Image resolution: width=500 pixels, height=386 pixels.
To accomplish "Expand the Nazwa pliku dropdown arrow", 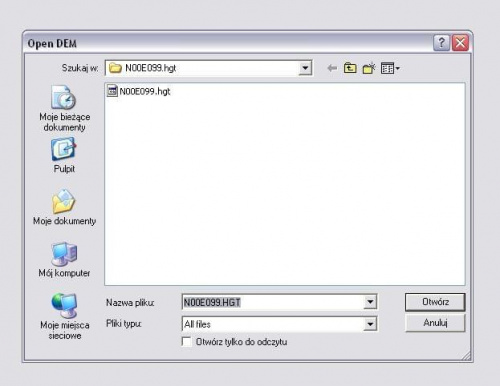I will (x=370, y=302).
